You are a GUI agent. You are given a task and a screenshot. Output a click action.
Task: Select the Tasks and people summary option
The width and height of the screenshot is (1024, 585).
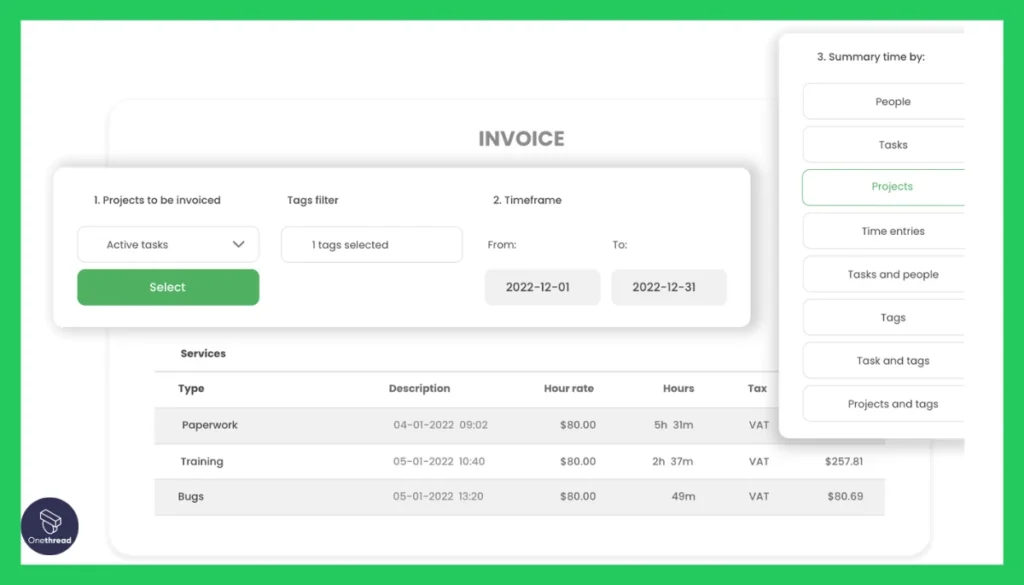tap(884, 274)
